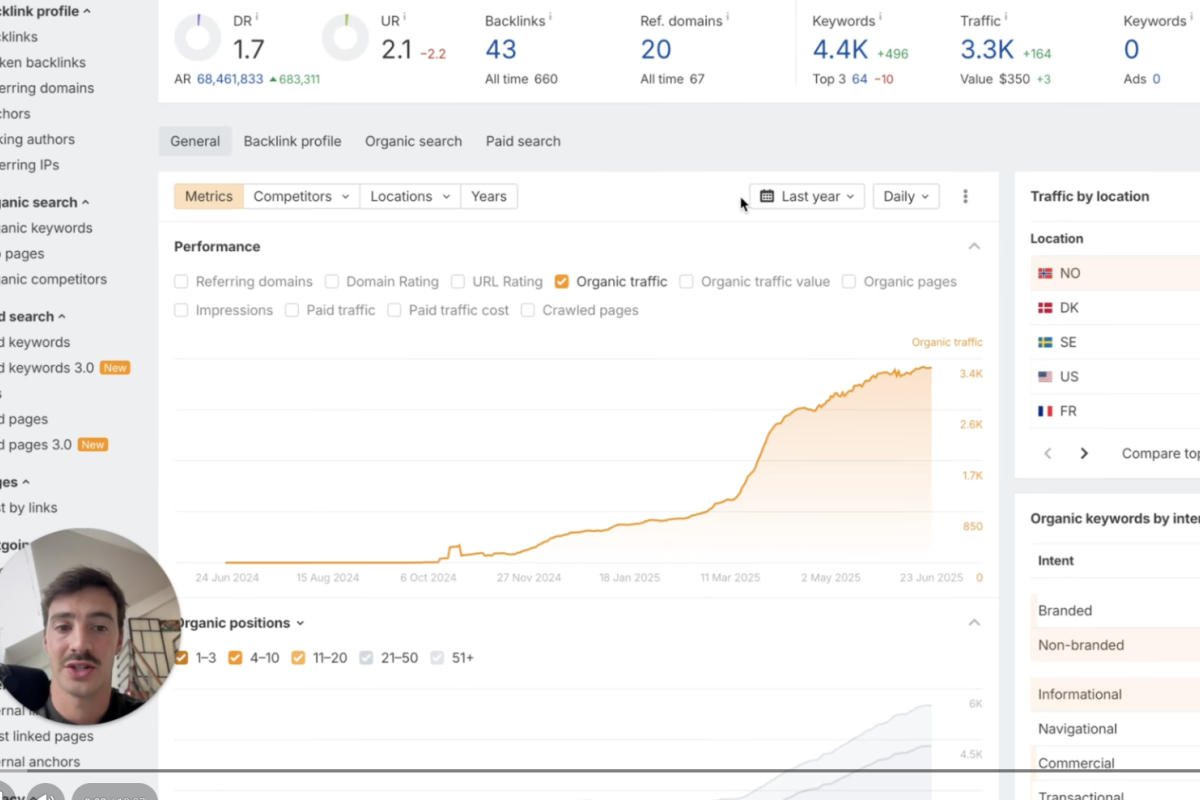Switch to the Backlink profile tab
1200x800 pixels.
[292, 141]
